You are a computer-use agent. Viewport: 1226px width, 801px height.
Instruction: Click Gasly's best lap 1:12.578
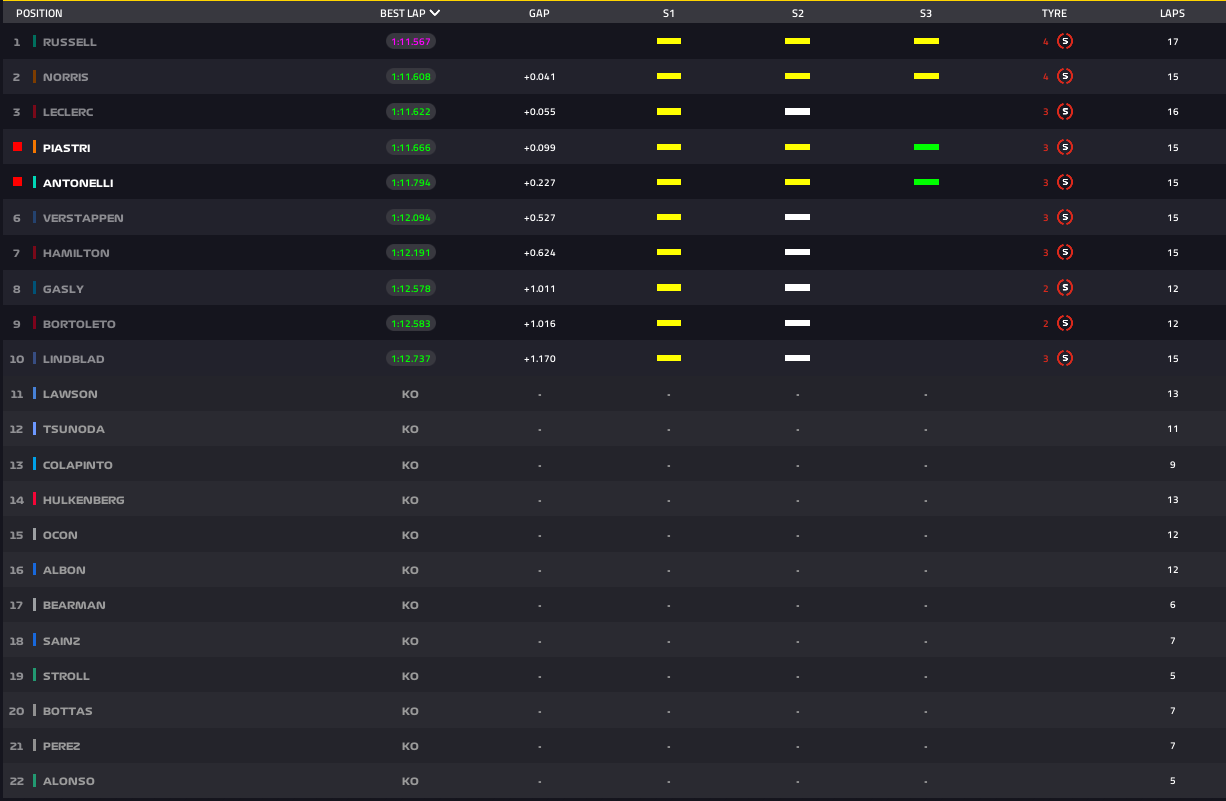click(411, 288)
